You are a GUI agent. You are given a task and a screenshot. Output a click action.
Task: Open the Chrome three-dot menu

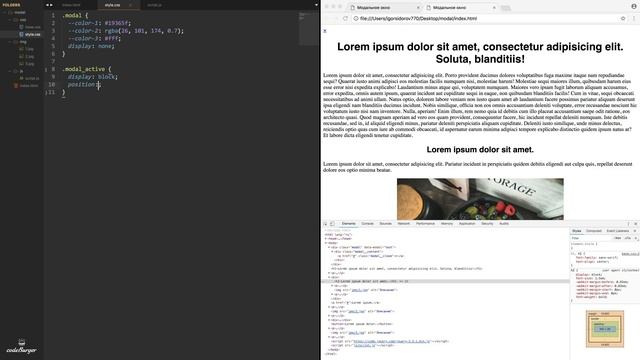click(634, 18)
